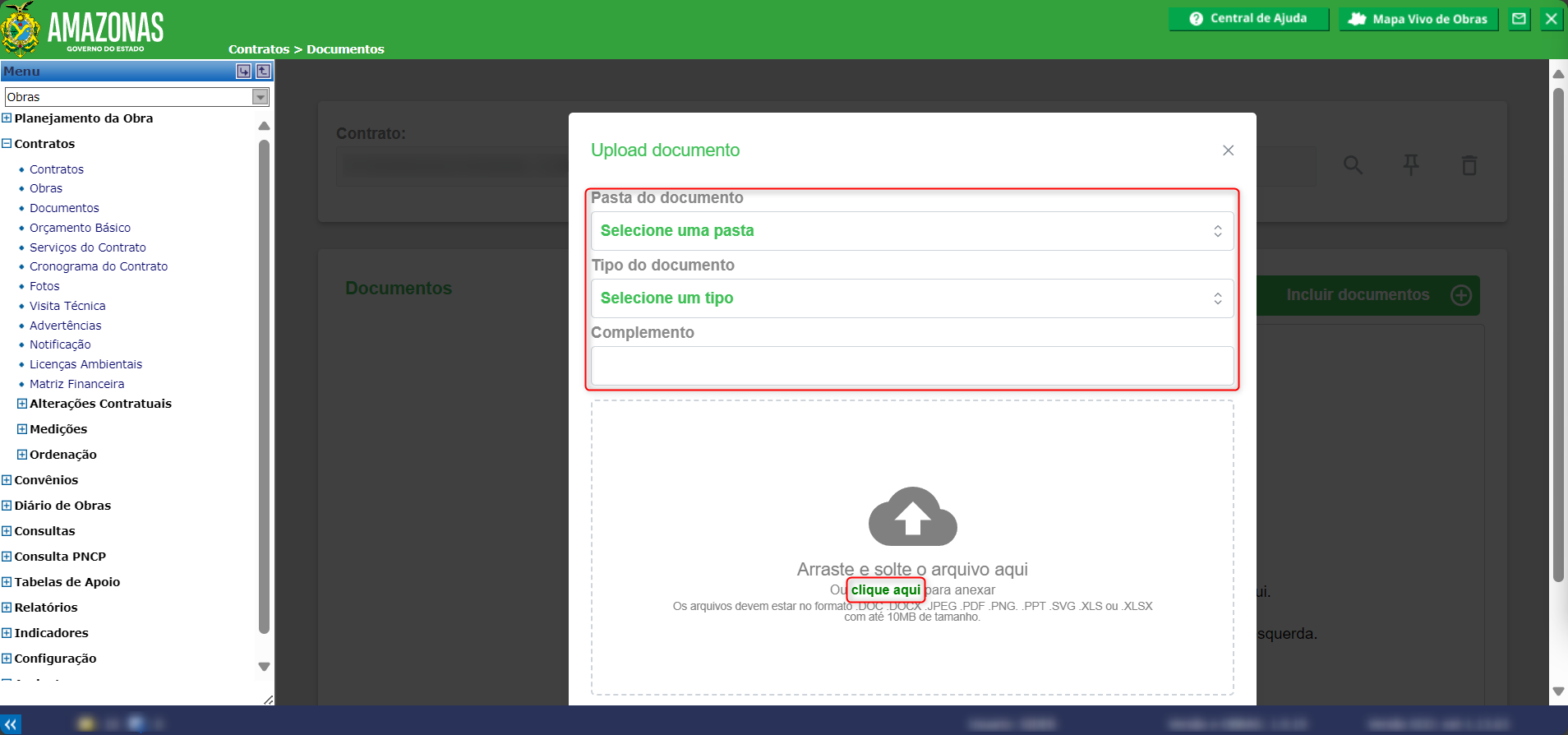Click the trash icon beside Contrato

pos(1469,165)
